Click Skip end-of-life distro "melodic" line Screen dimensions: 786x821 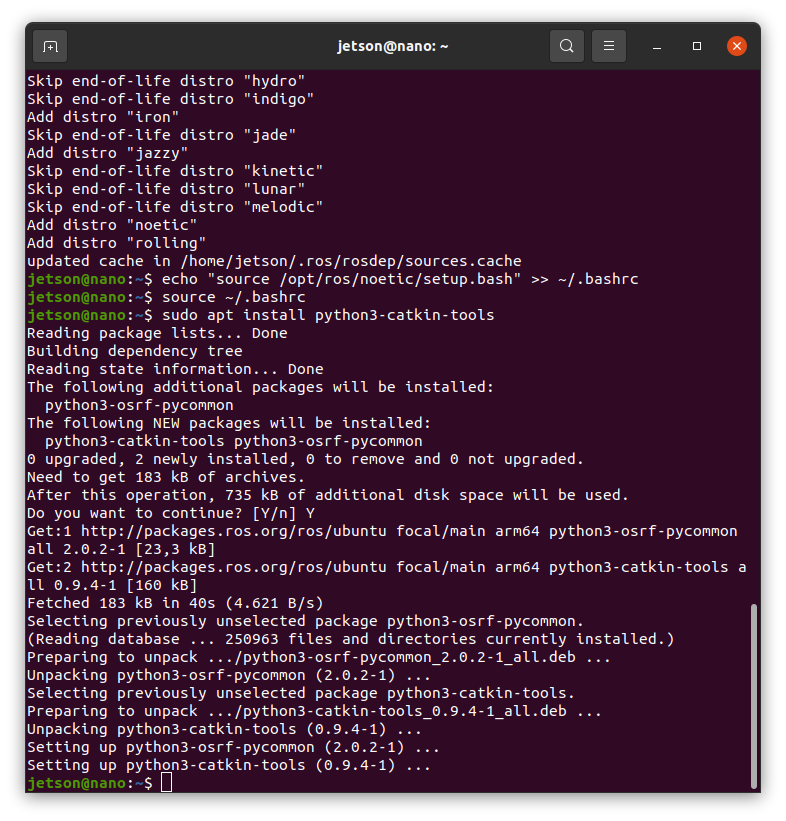(x=175, y=207)
